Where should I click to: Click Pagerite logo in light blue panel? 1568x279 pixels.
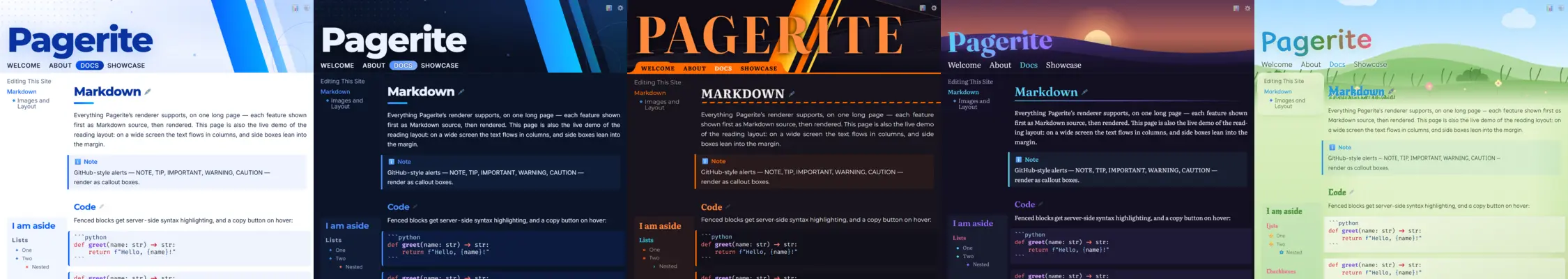[x=80, y=40]
